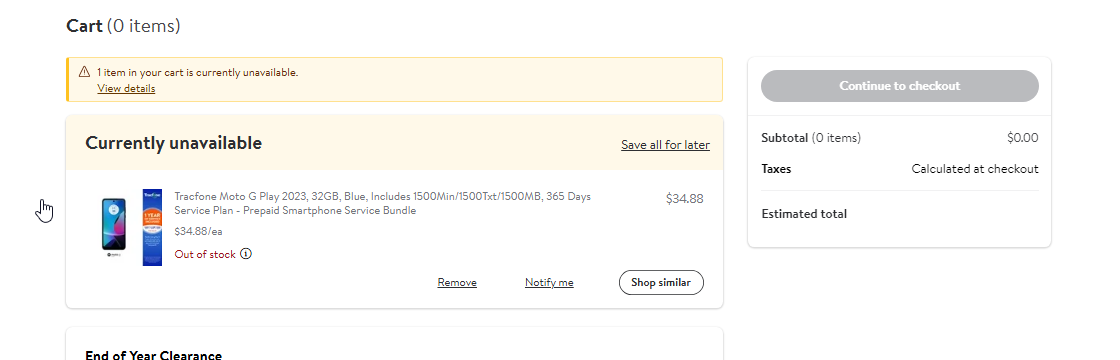Click the red Out of stock label

point(205,254)
